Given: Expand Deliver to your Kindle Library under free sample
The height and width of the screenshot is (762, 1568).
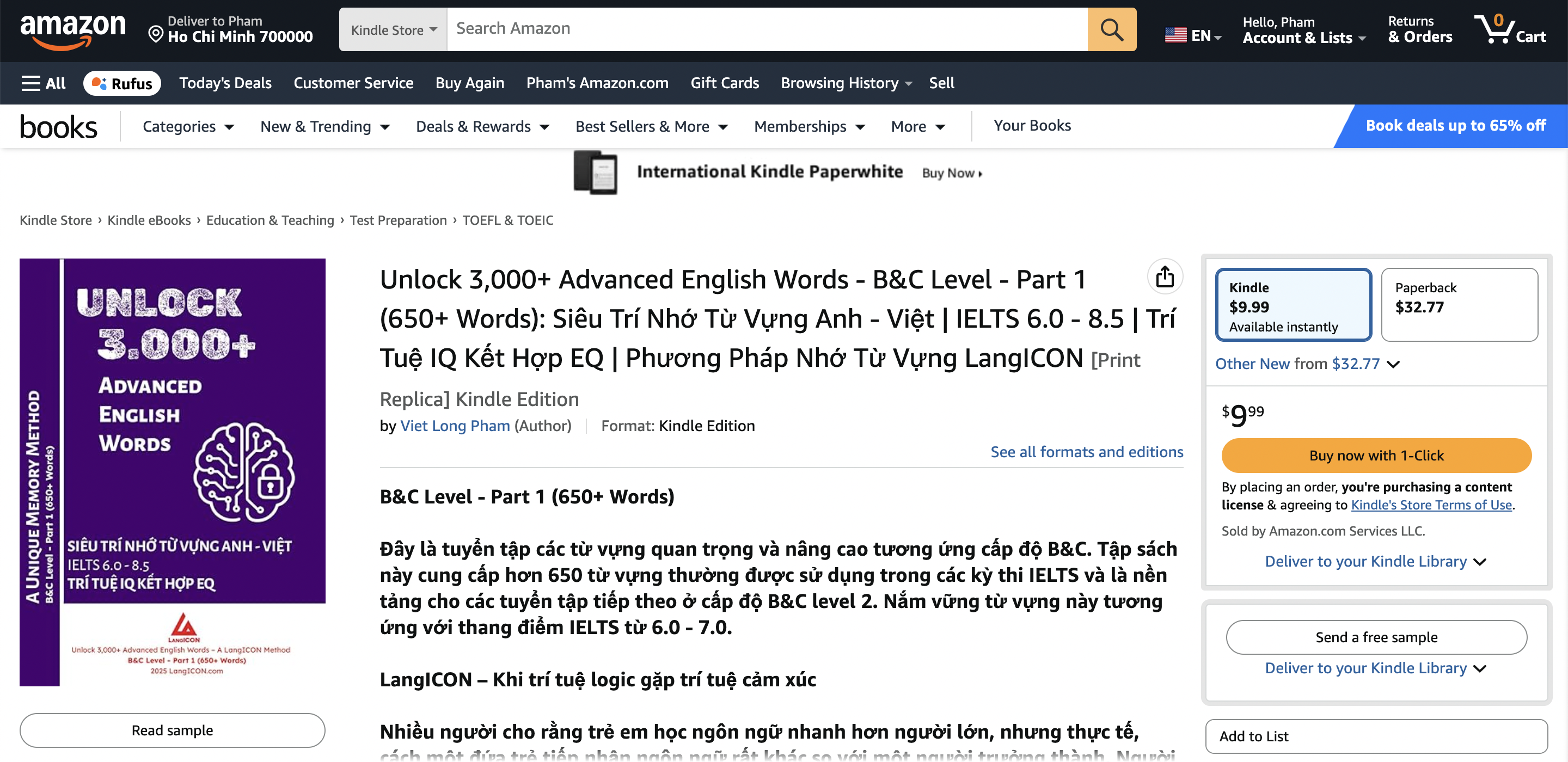Looking at the screenshot, I should click(x=1376, y=668).
